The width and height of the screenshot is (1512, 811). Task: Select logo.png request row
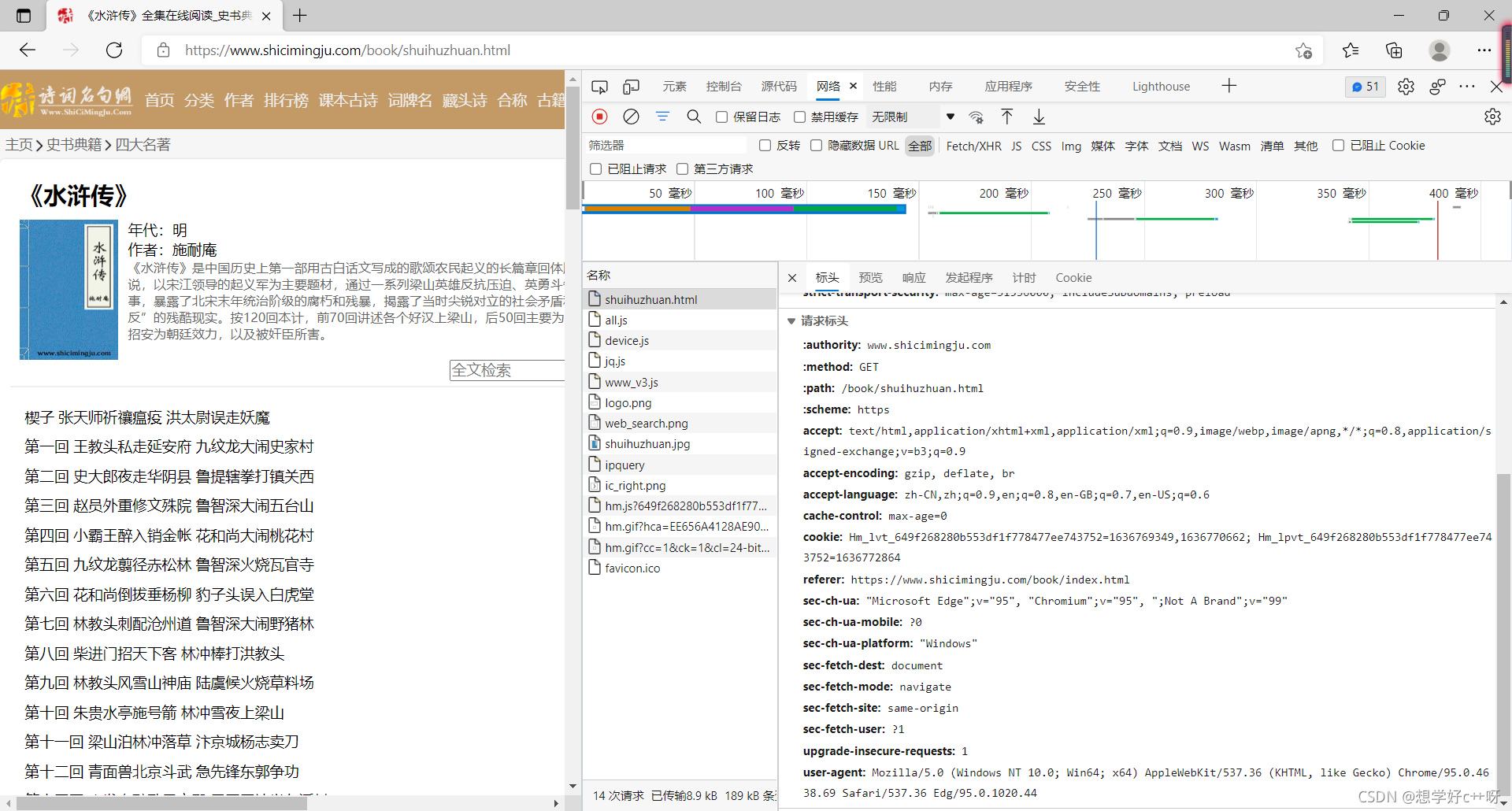point(680,402)
